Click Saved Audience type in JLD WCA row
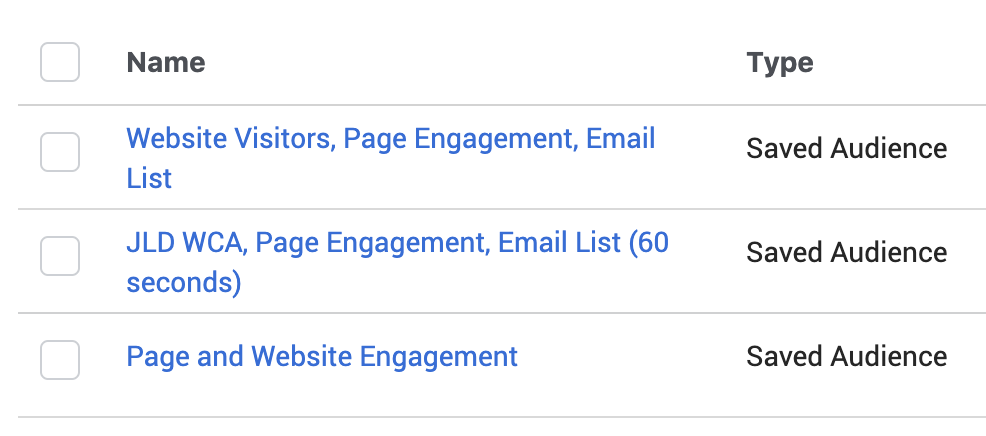This screenshot has width=986, height=436. (846, 253)
